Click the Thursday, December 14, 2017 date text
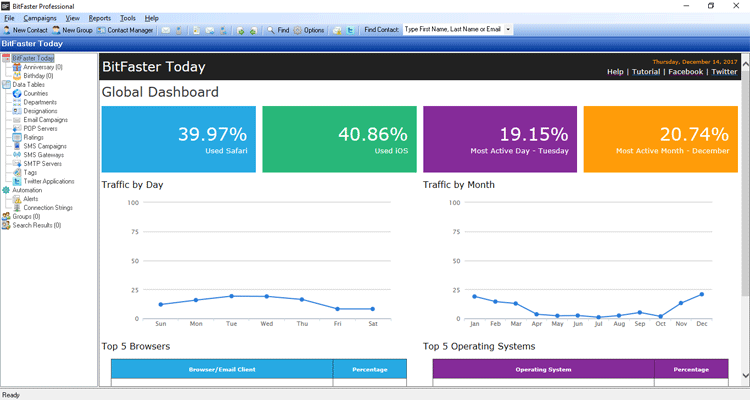This screenshot has width=750, height=400. point(695,62)
